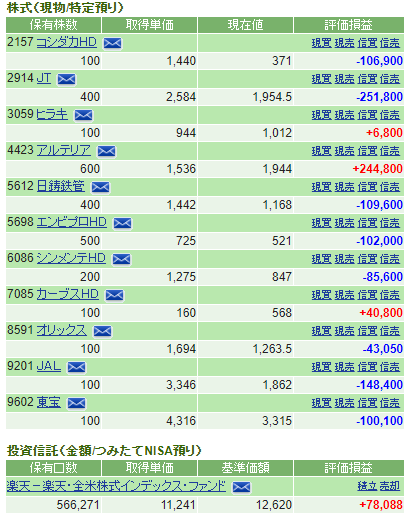The height and width of the screenshot is (525, 413).
Task: Open the mail icon next to オリックス
Action: tap(102, 331)
